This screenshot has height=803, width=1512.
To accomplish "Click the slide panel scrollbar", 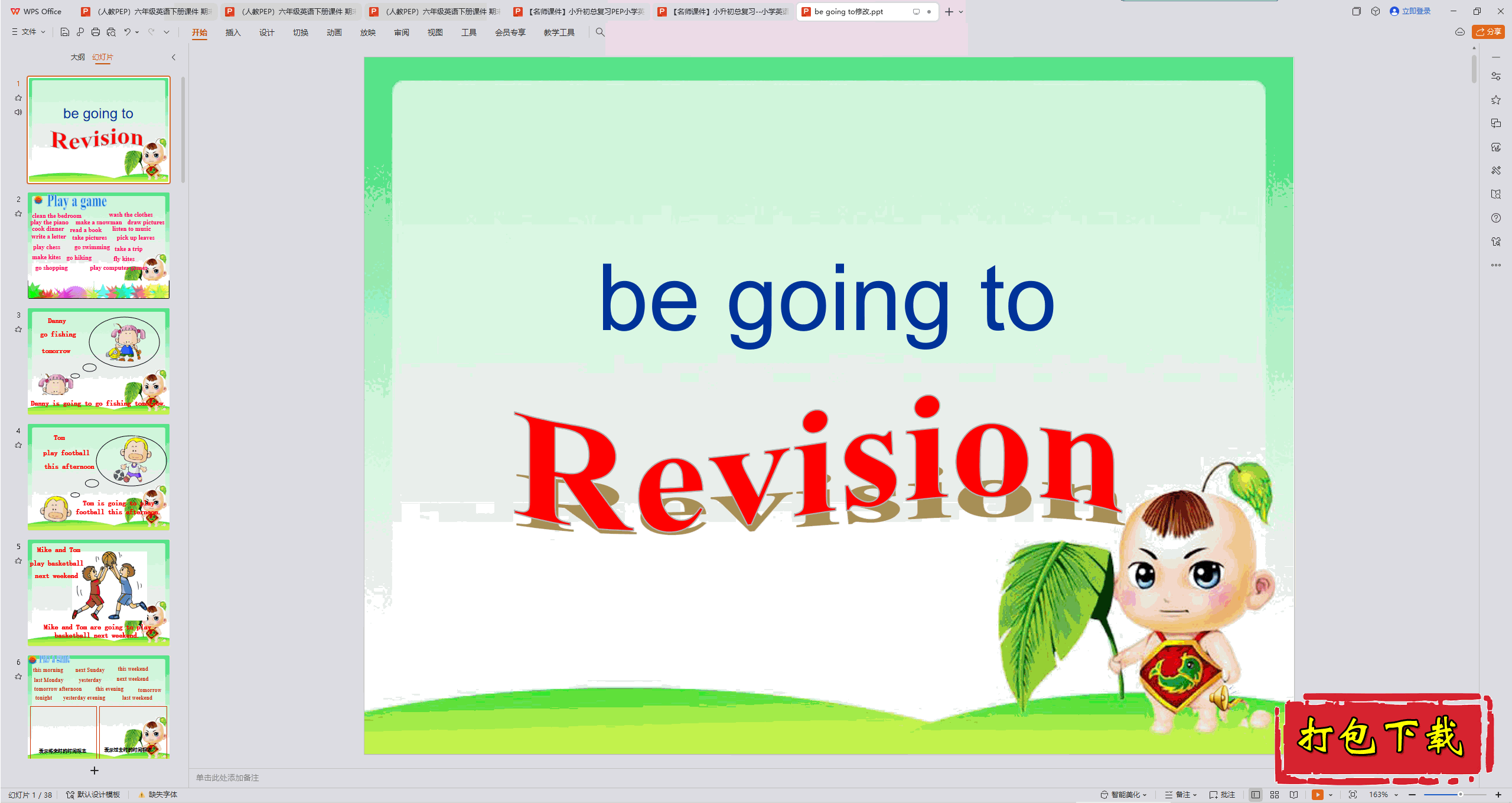I will (x=183, y=130).
